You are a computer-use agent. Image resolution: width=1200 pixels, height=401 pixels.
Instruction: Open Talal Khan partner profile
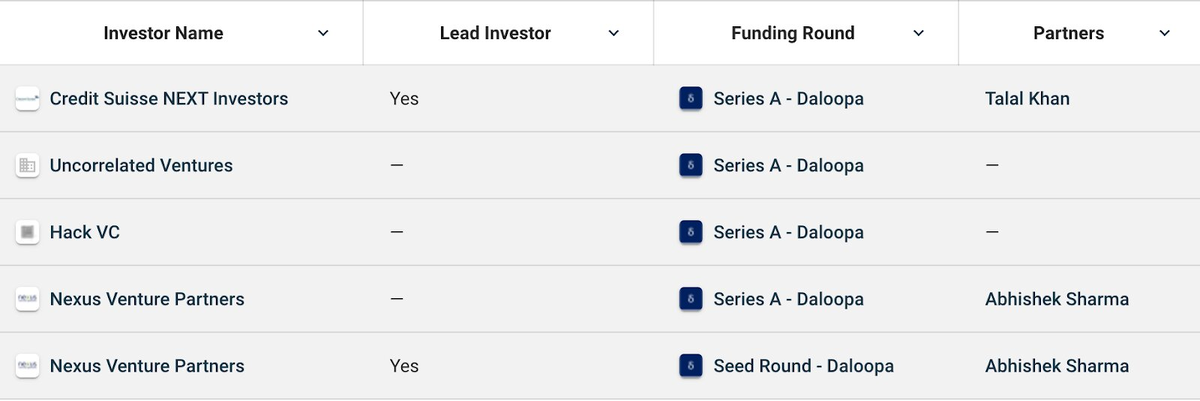pos(1027,99)
